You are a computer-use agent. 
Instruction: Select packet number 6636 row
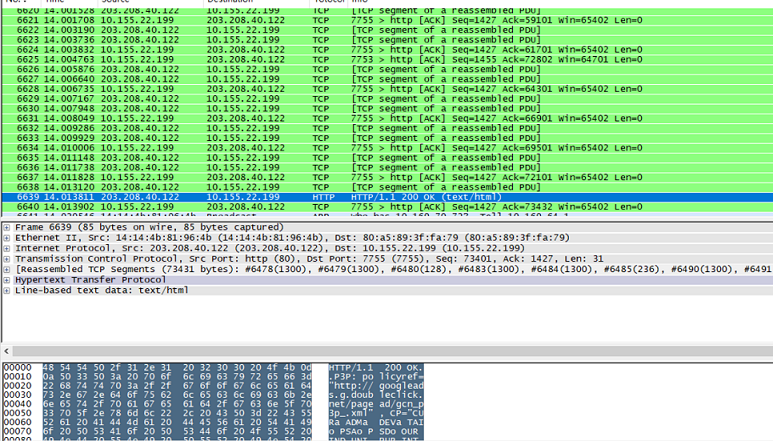tap(387, 168)
